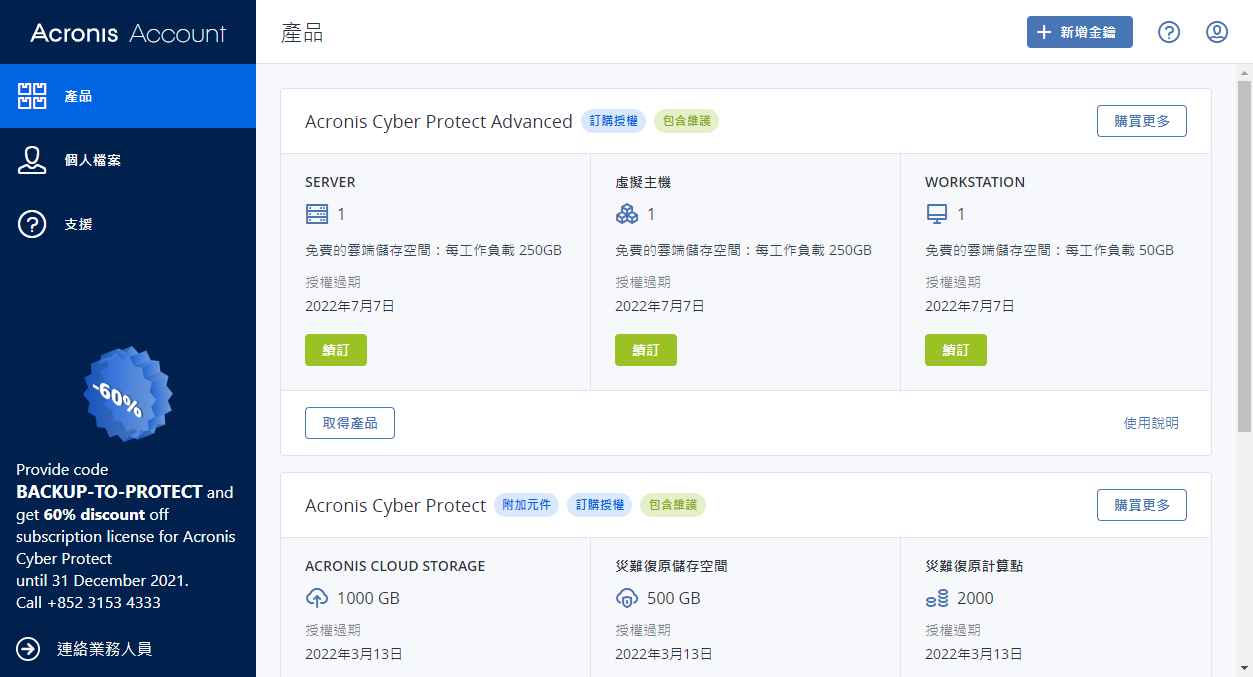This screenshot has width=1253, height=677.
Task: Click the 連絡業務人員 link
Action: (x=104, y=649)
